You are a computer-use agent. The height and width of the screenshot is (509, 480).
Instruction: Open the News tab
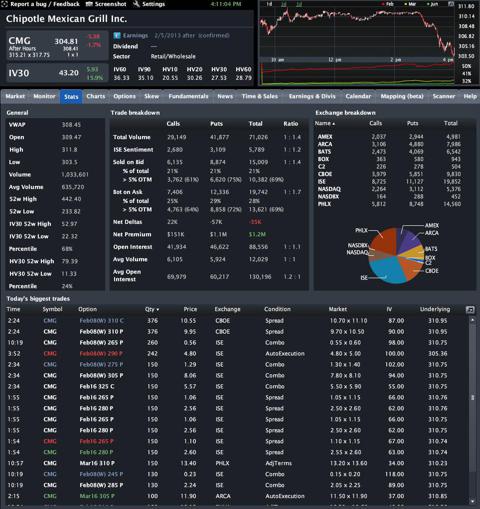pos(225,96)
